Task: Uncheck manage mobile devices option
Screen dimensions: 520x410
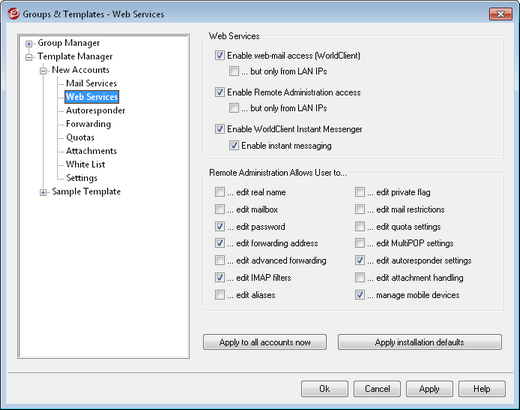Action: click(360, 295)
